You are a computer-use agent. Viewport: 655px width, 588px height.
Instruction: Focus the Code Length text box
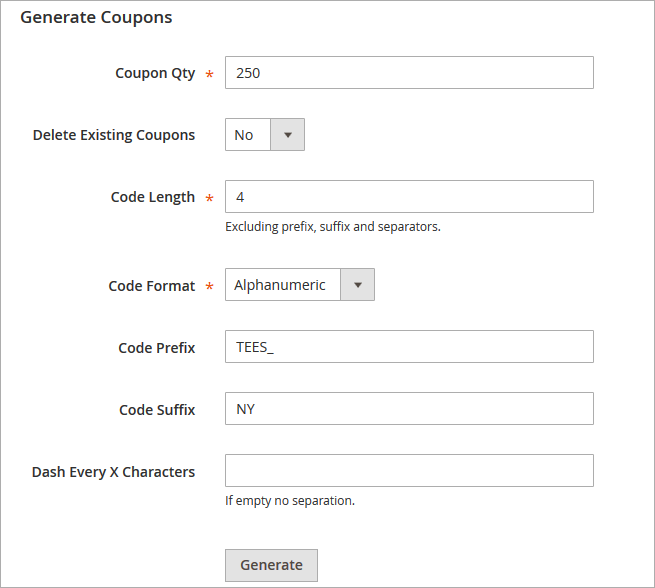409,197
